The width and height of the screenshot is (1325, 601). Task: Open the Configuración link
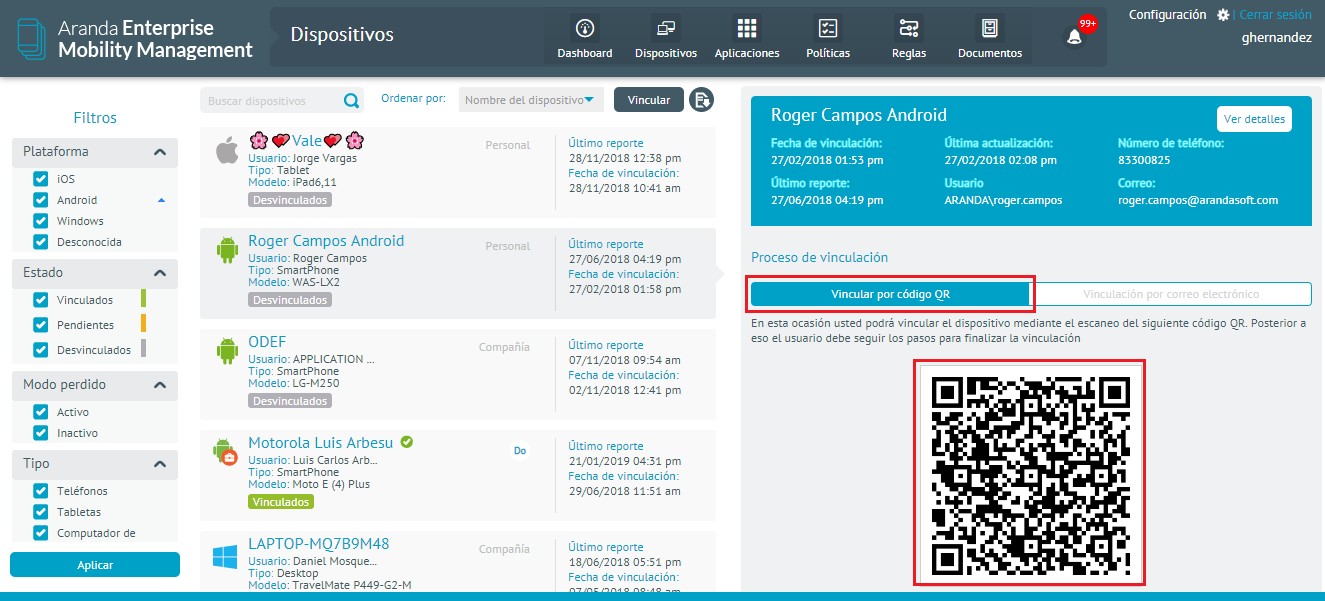(x=1167, y=15)
